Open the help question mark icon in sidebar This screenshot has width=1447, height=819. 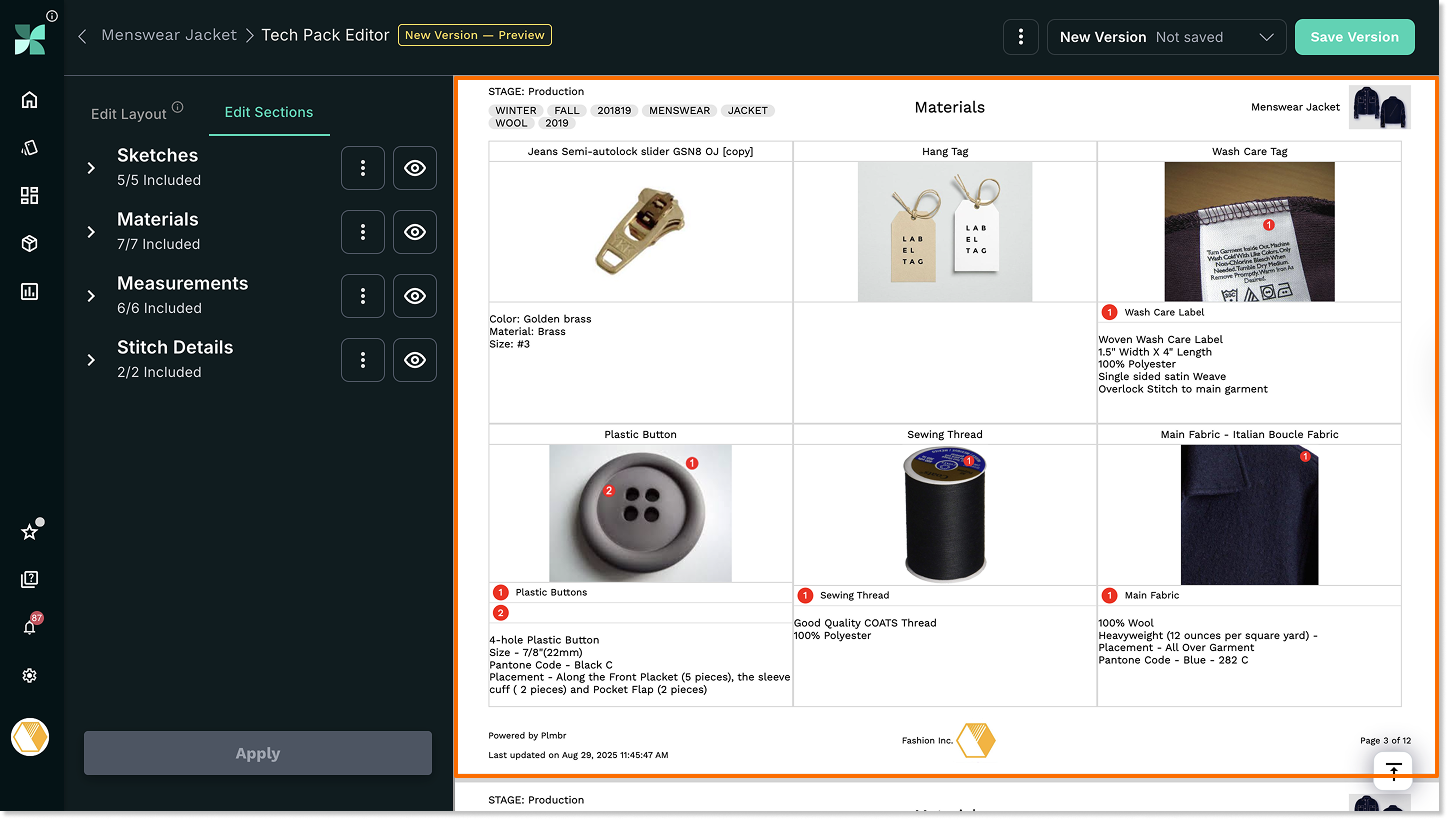click(29, 579)
